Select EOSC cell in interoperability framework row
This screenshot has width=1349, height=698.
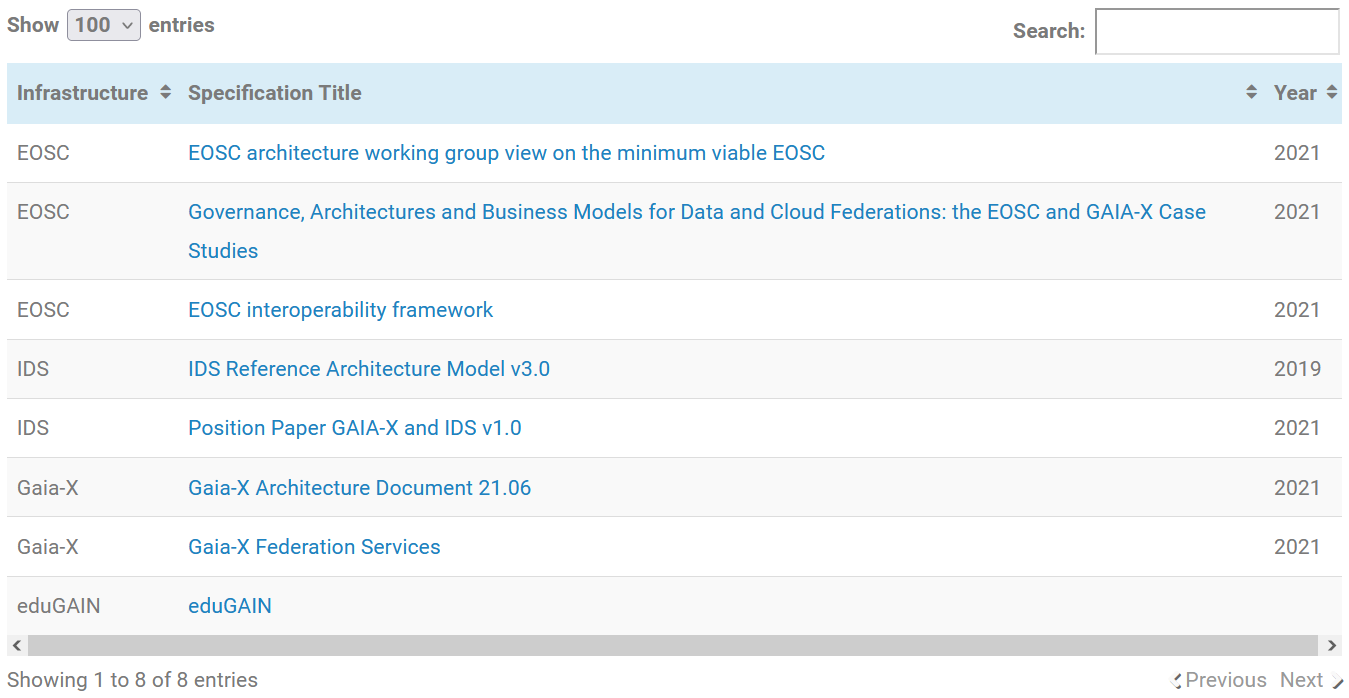(43, 310)
